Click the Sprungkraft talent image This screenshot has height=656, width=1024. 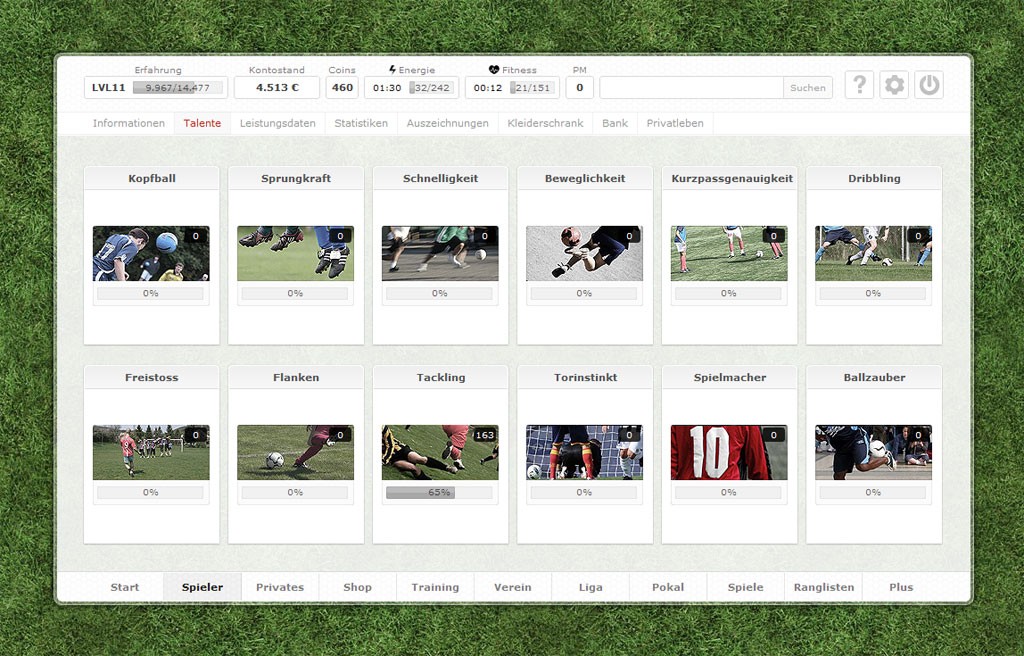[x=295, y=254]
